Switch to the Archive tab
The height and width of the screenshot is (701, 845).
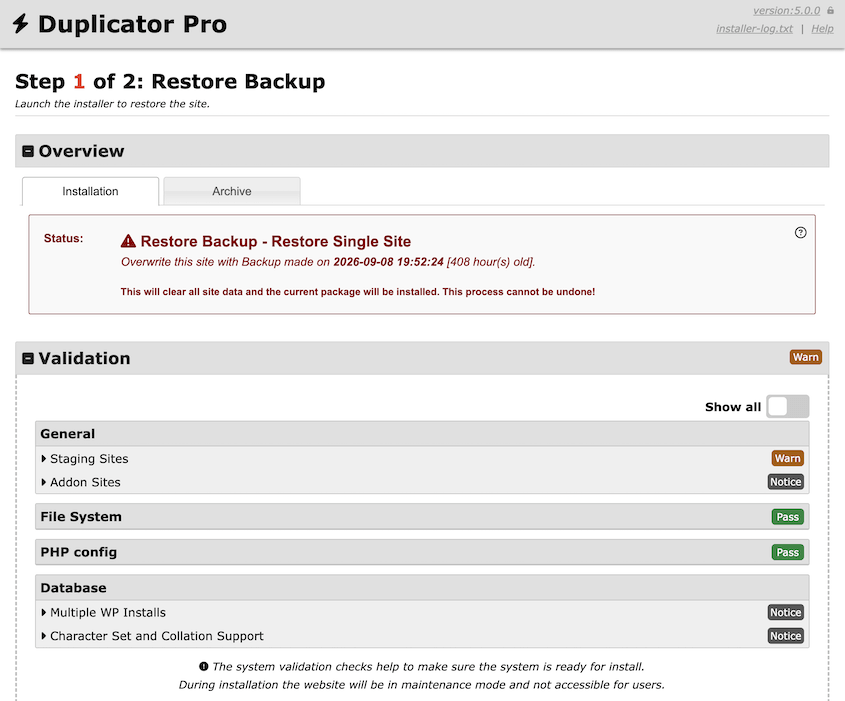point(232,191)
